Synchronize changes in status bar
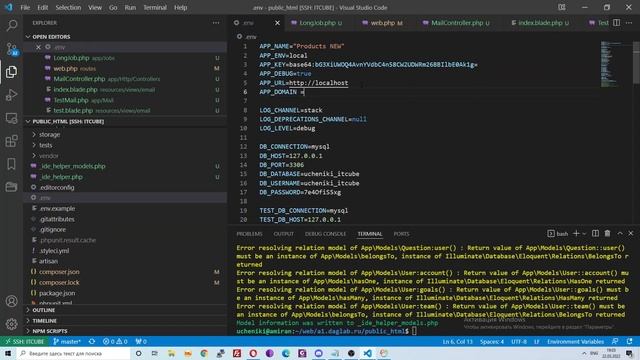The image size is (640, 360). click(92, 342)
